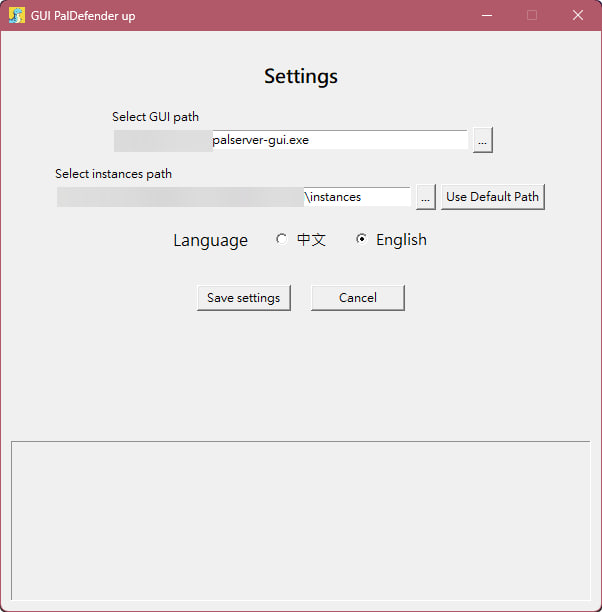
Task: Select the 中文 language radio button
Action: tap(281, 239)
